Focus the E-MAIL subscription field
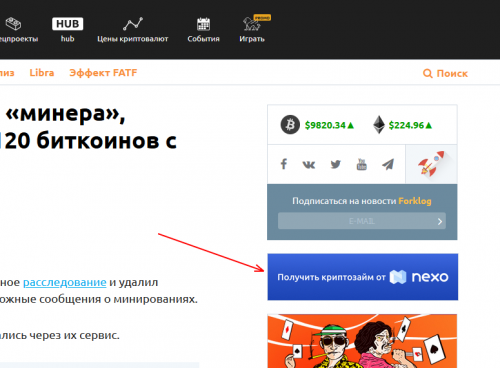500x368 pixels. (362, 221)
